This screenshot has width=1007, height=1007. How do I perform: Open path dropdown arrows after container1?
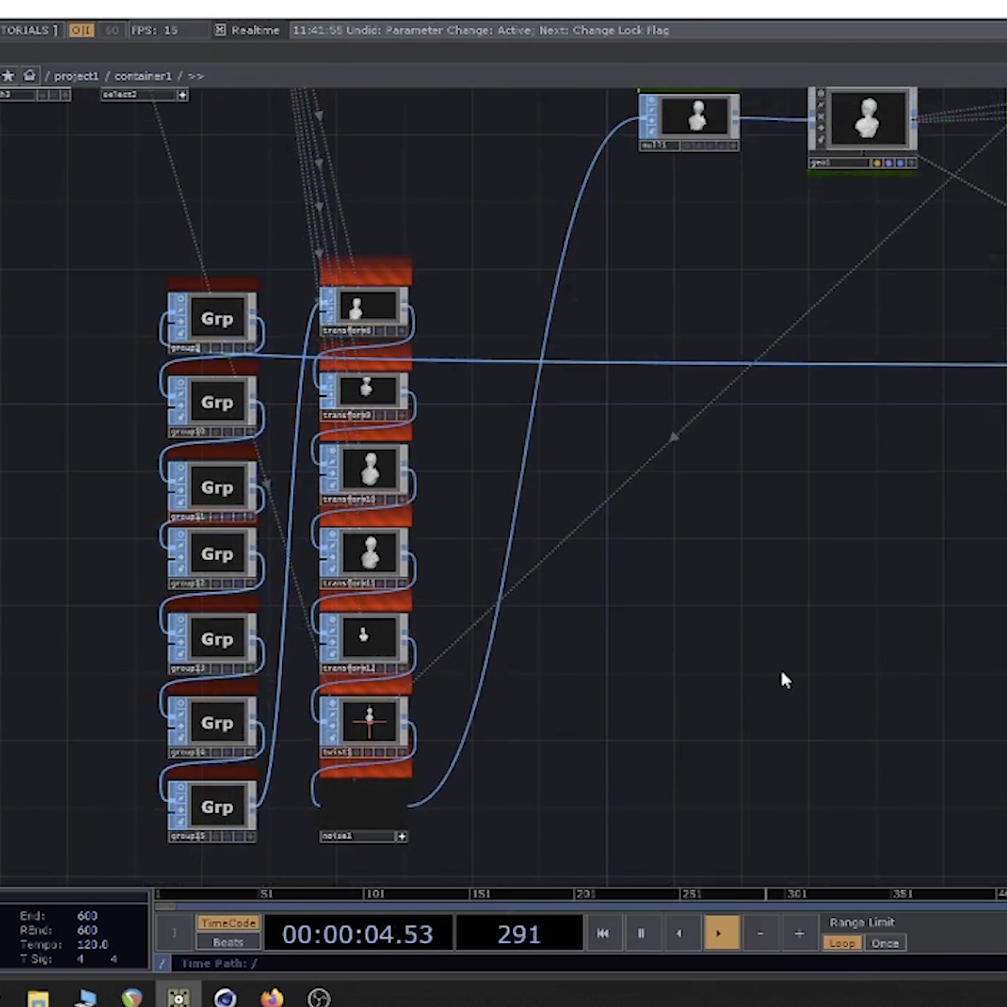[x=195, y=76]
